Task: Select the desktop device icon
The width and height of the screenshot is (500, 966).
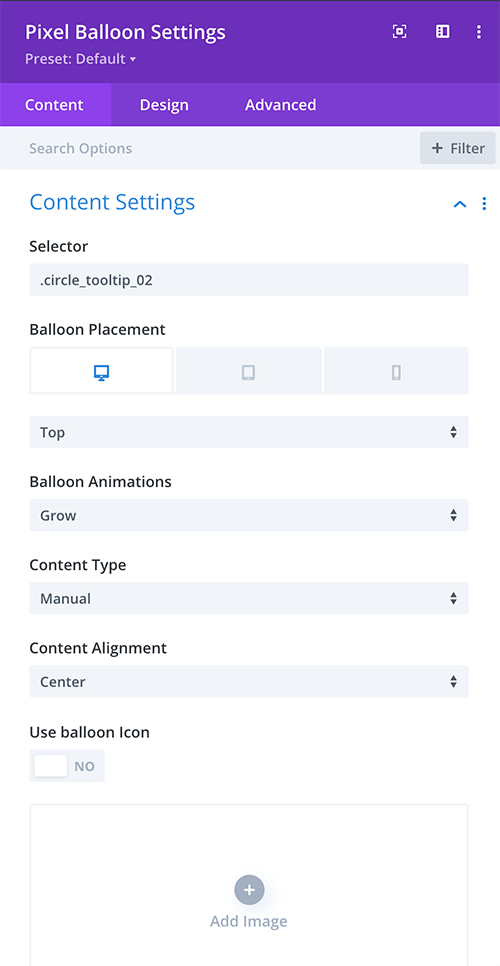Action: point(102,371)
